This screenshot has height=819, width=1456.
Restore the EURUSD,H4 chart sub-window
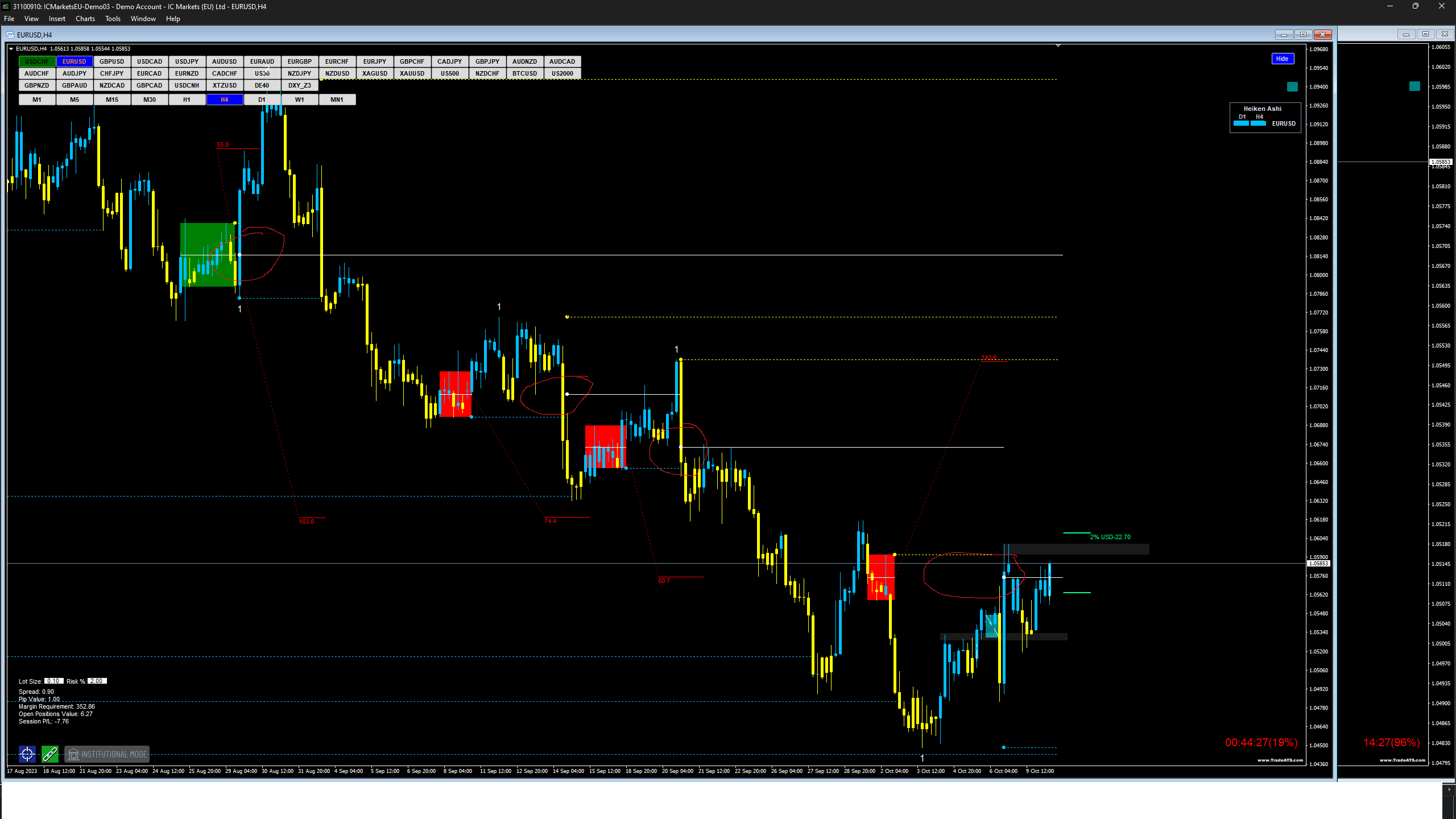tap(1303, 35)
